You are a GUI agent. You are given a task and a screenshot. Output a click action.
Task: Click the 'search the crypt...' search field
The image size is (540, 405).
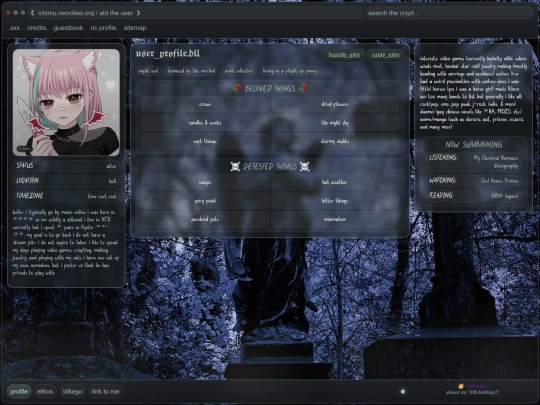(x=449, y=13)
